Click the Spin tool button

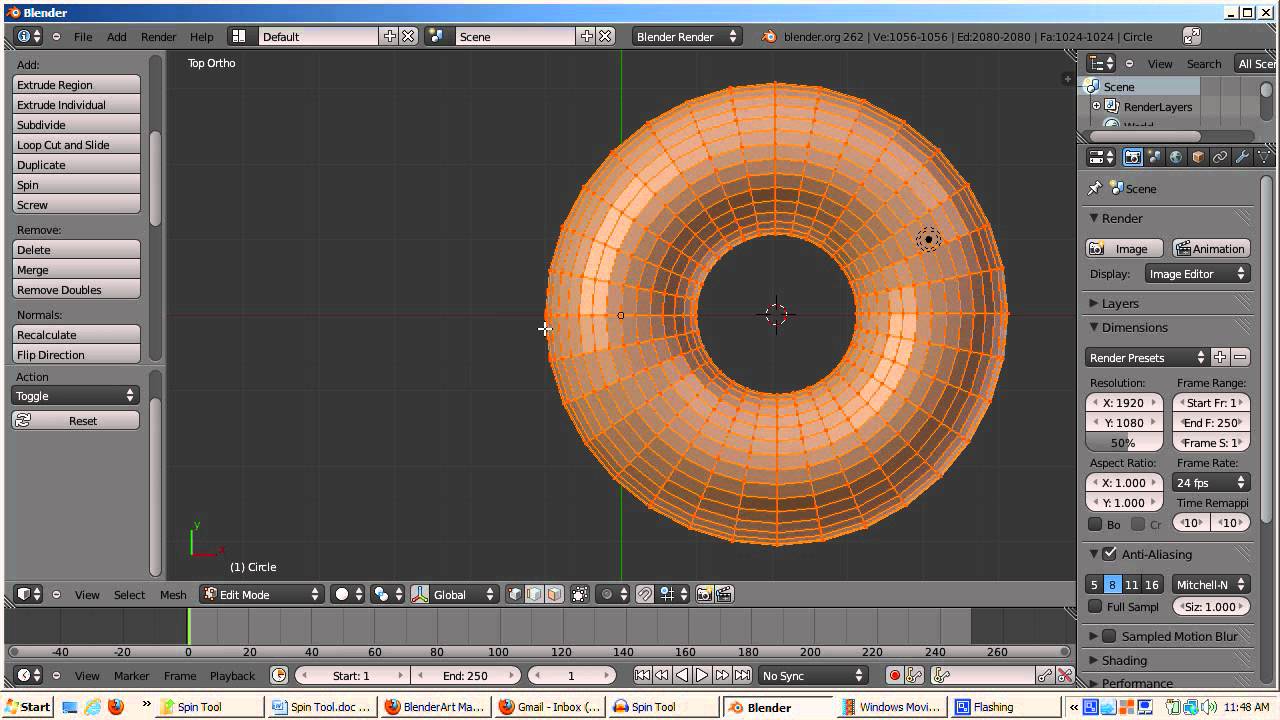point(76,185)
